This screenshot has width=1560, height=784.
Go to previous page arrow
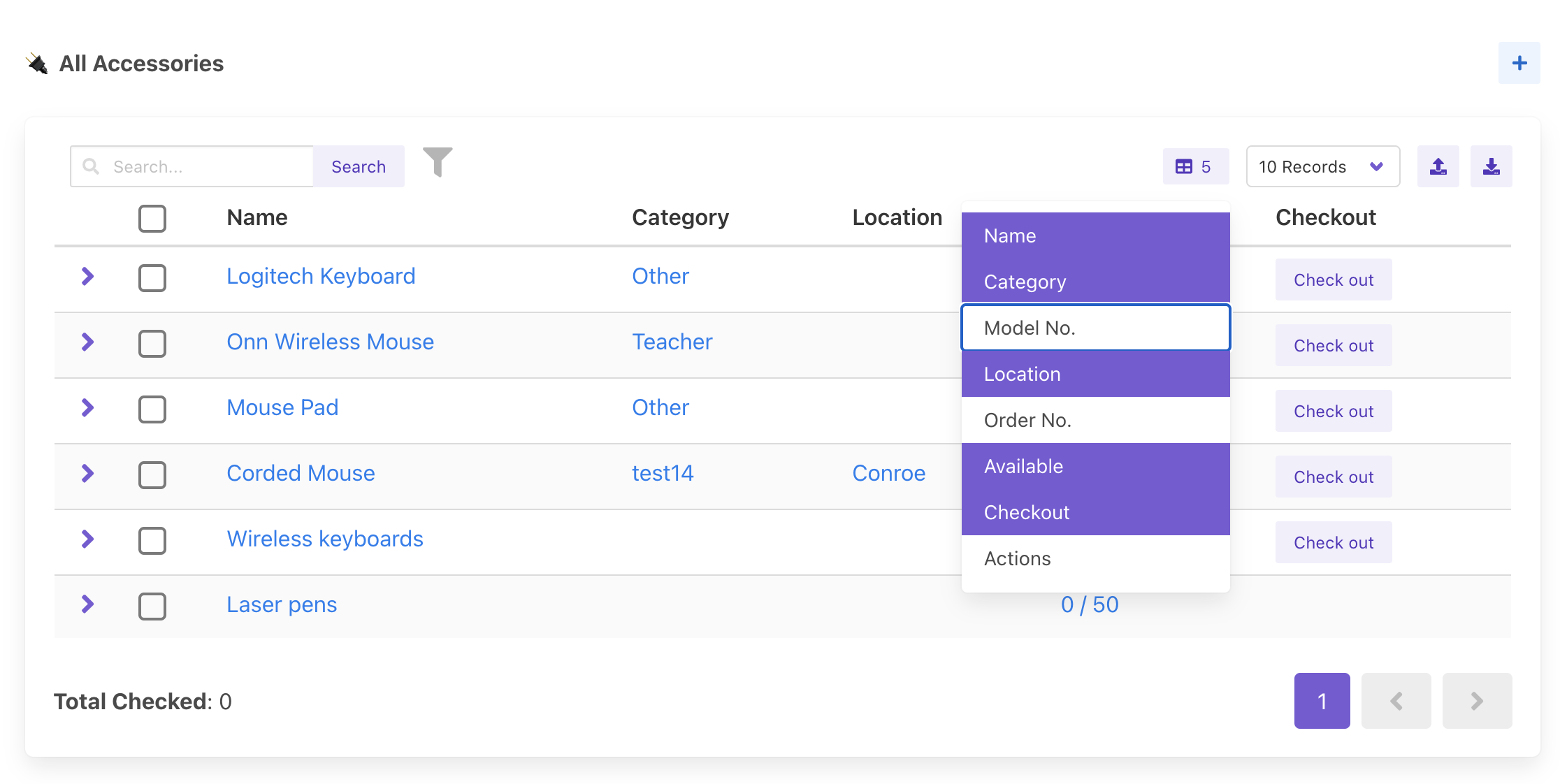coord(1396,701)
